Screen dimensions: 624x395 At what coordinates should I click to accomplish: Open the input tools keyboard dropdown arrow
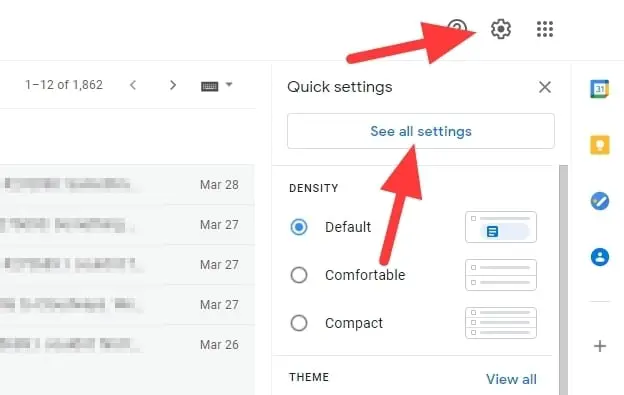(229, 84)
